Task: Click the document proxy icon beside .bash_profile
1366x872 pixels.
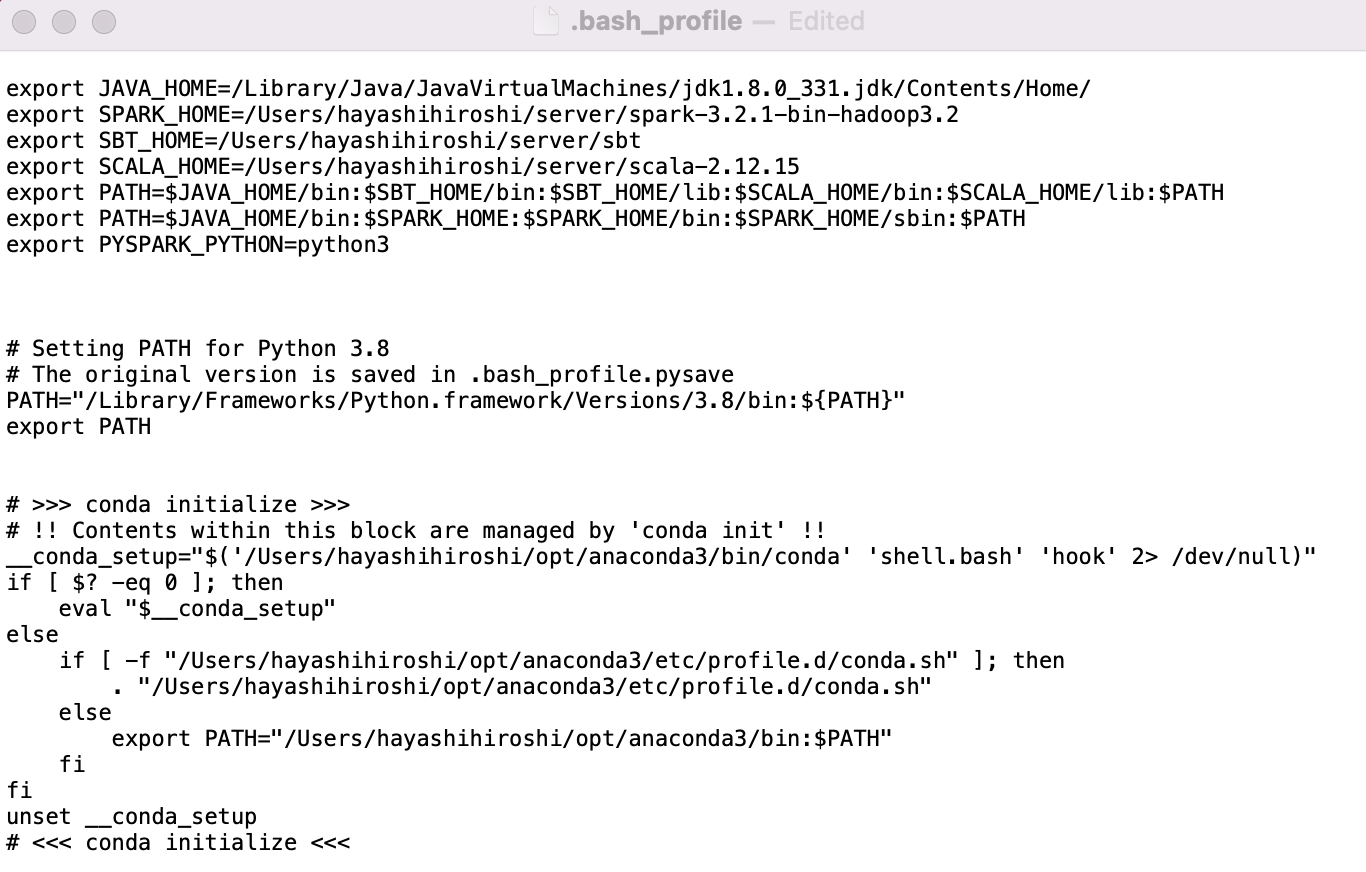Action: (x=545, y=21)
